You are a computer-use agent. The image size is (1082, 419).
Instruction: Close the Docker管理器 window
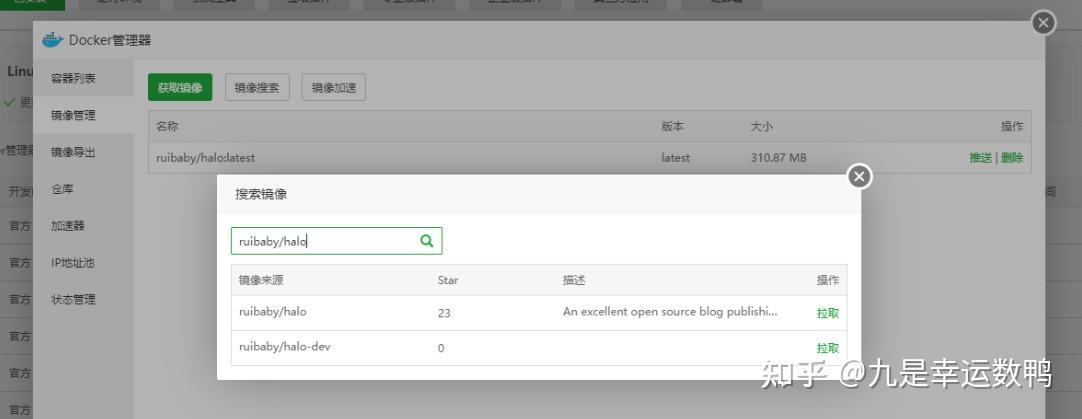[1043, 23]
